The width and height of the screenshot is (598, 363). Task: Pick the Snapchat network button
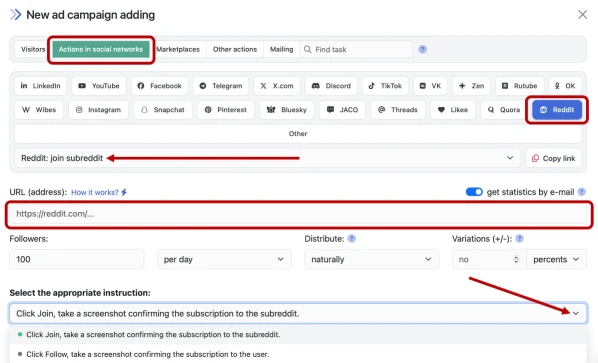click(x=163, y=110)
